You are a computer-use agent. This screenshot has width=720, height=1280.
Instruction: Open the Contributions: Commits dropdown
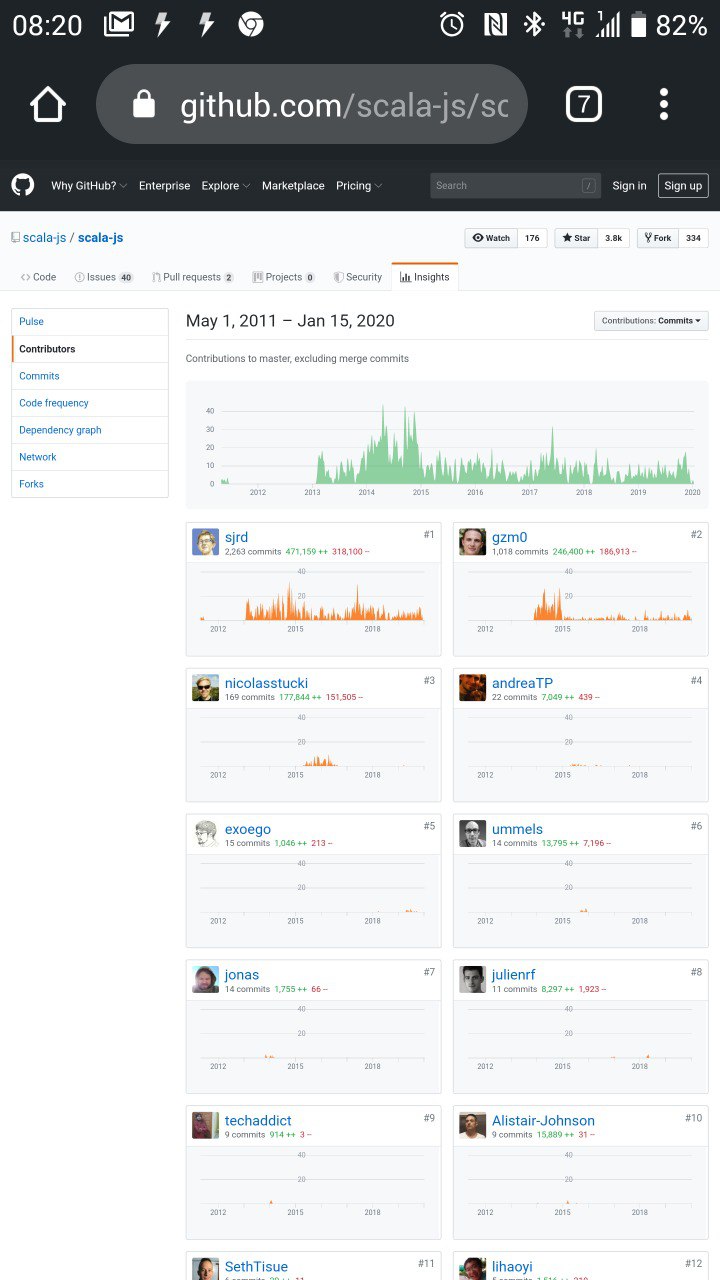(651, 321)
